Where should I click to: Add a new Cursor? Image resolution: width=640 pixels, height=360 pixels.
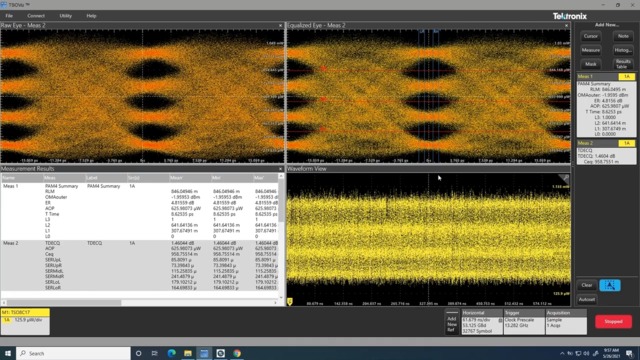pos(591,36)
